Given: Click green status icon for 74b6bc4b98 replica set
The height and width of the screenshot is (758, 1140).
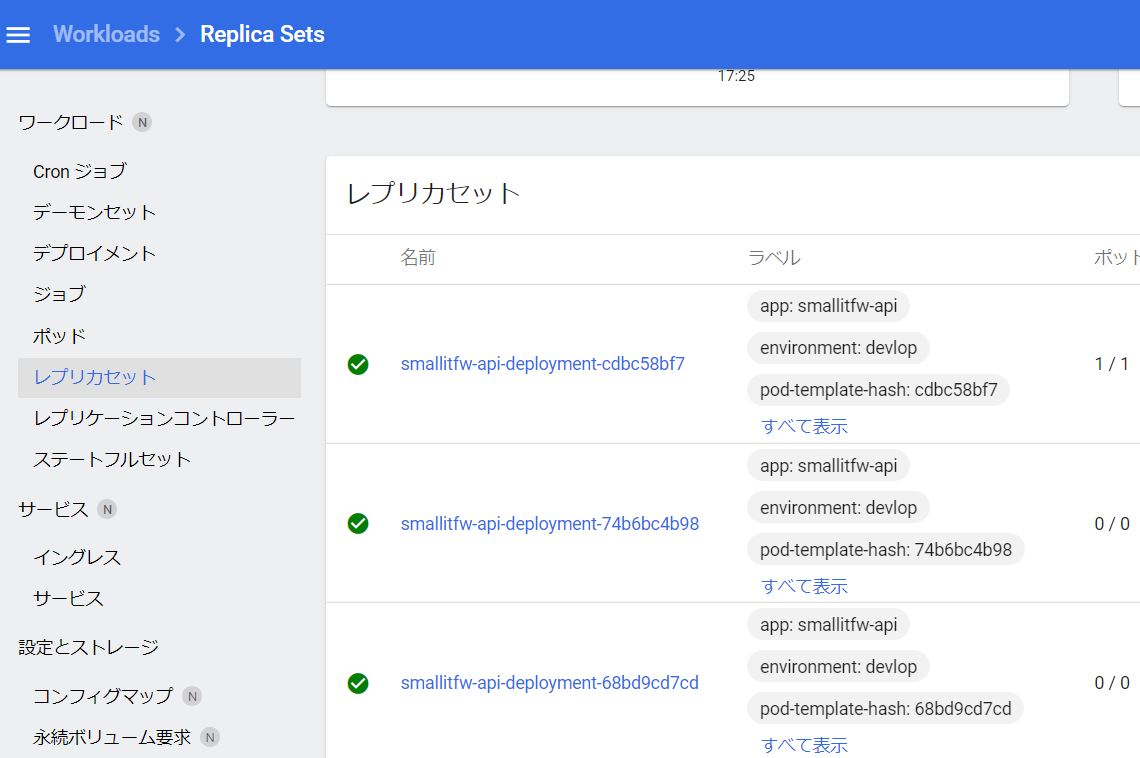Looking at the screenshot, I should click(358, 523).
